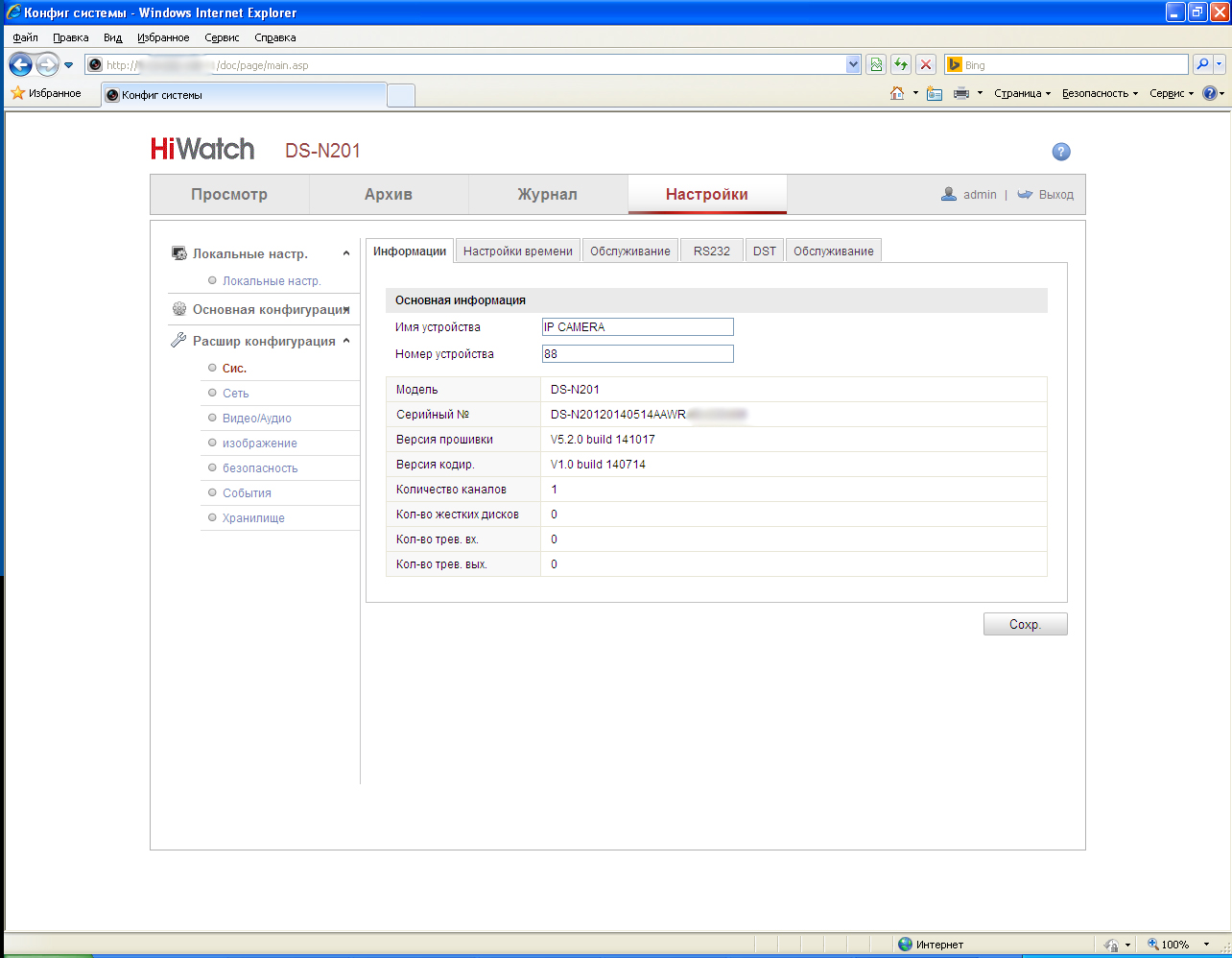Viewport: 1232px width, 958px height.
Task: Click the browser Forward arrow button
Action: click(x=48, y=65)
